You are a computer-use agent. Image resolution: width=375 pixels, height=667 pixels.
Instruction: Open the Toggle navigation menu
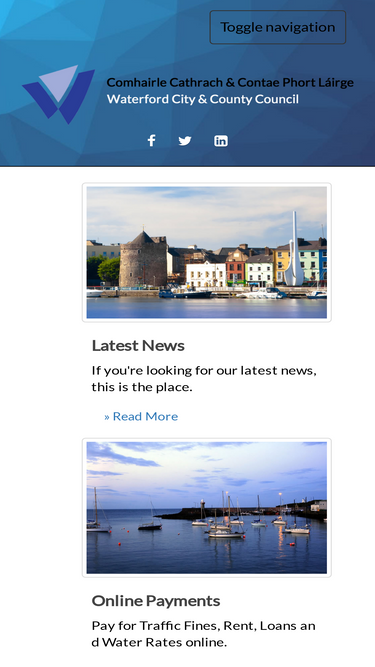[x=278, y=27]
